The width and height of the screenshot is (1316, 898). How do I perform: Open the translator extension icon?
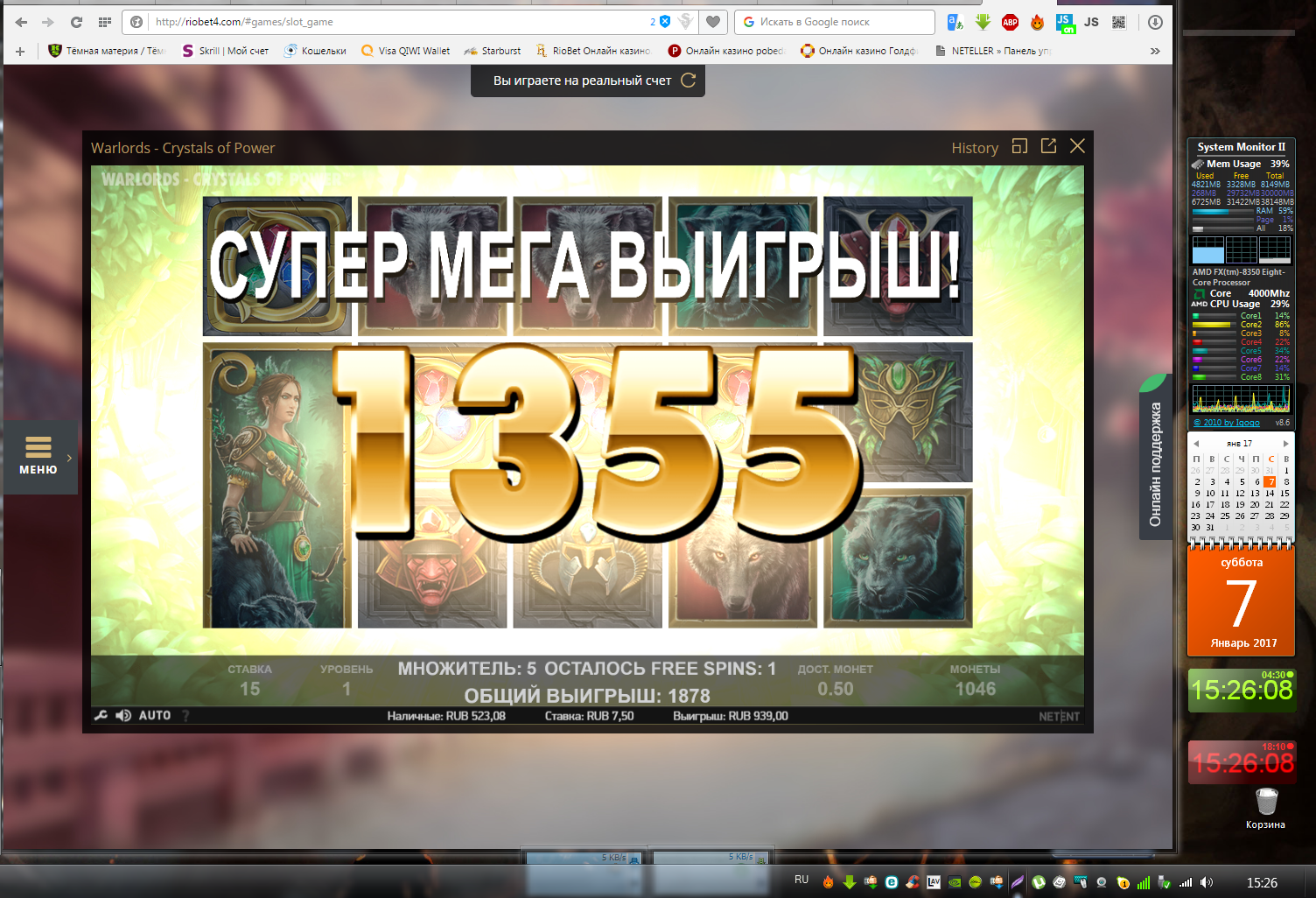[x=955, y=22]
